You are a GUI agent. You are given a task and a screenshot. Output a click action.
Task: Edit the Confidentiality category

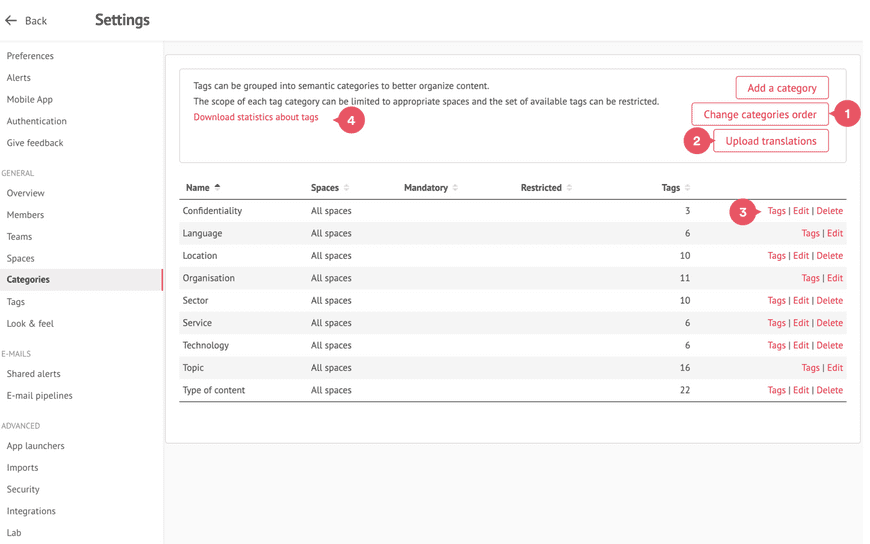coord(801,211)
